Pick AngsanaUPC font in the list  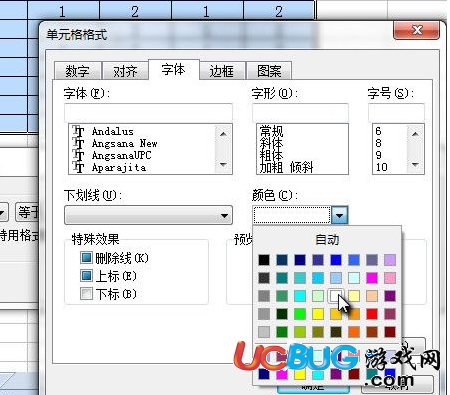pos(122,155)
